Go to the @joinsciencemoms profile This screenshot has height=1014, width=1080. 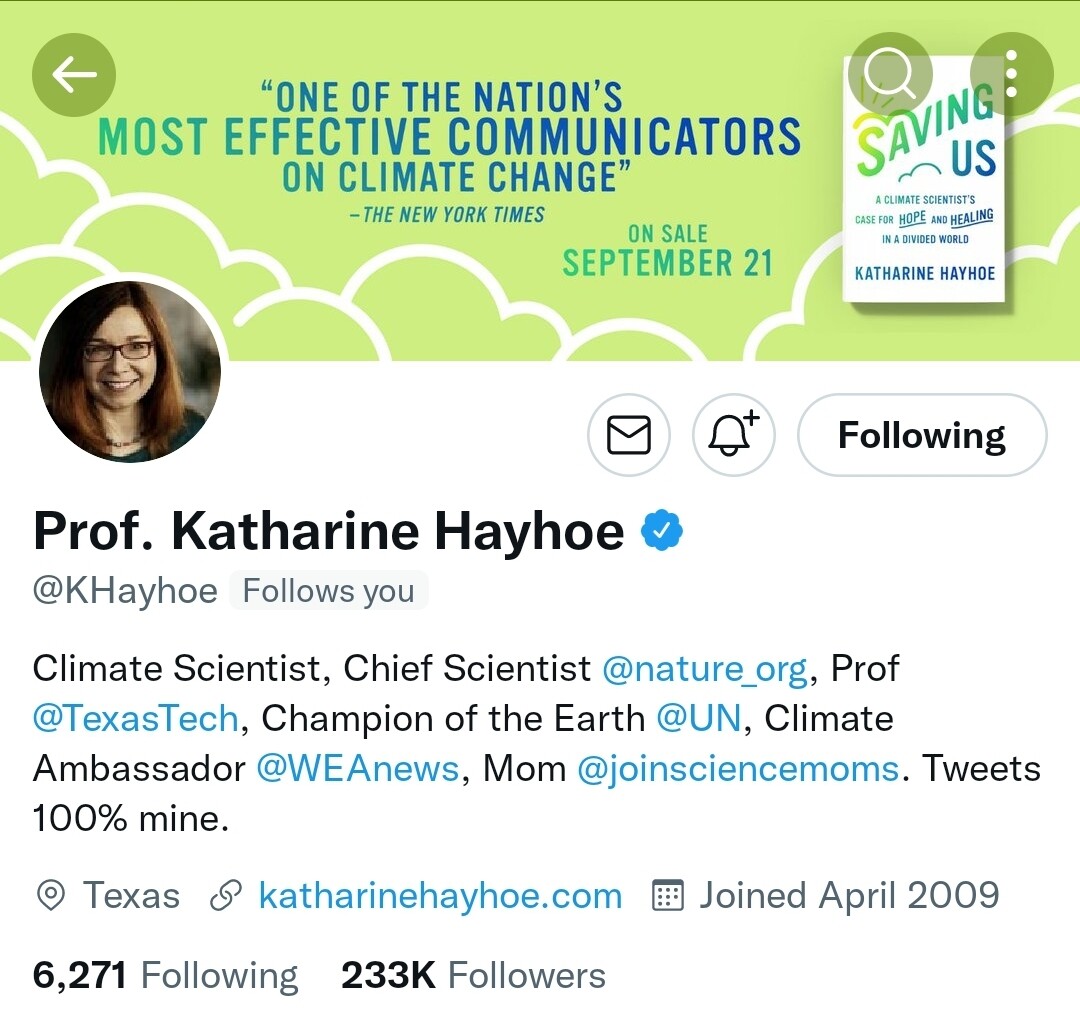739,768
